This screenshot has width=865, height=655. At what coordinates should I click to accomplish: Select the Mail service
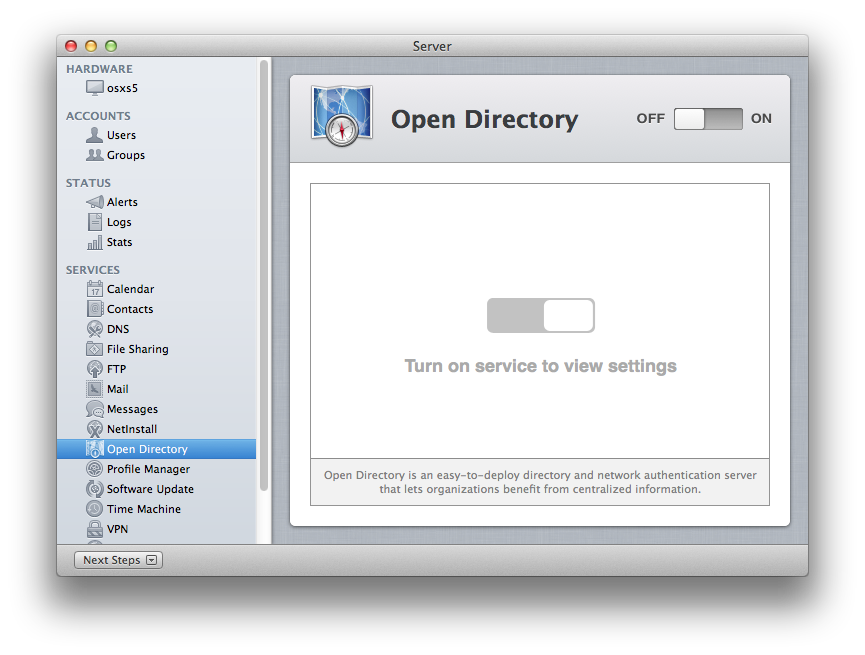157,389
